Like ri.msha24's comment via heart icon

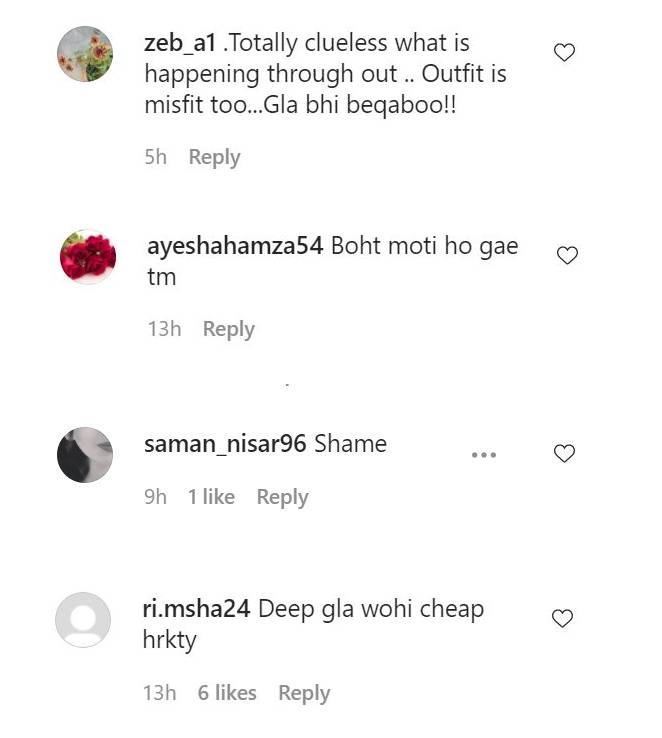point(562,618)
